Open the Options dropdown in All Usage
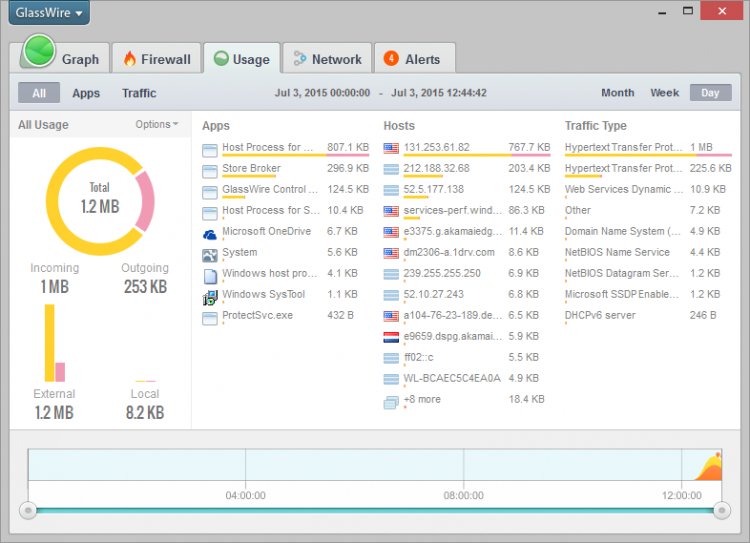750x543 pixels. (156, 124)
